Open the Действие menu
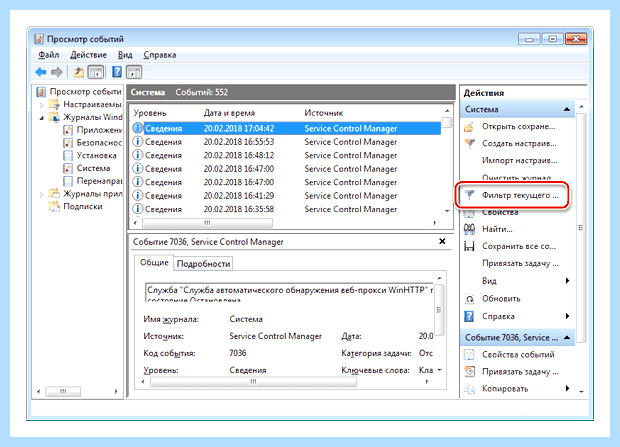 pyautogui.click(x=88, y=55)
